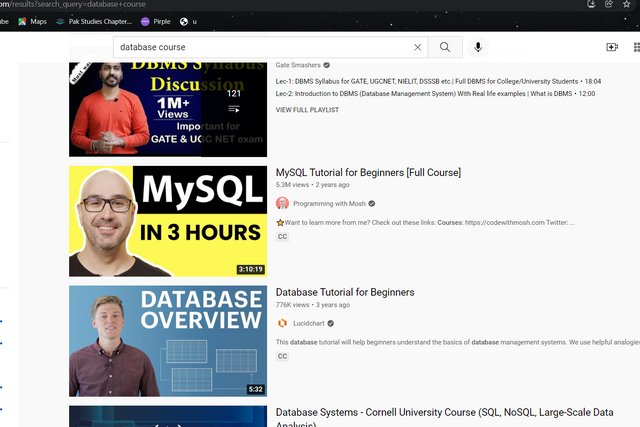
Task: Open Pak Studies Chapter bookmark
Action: (x=94, y=22)
